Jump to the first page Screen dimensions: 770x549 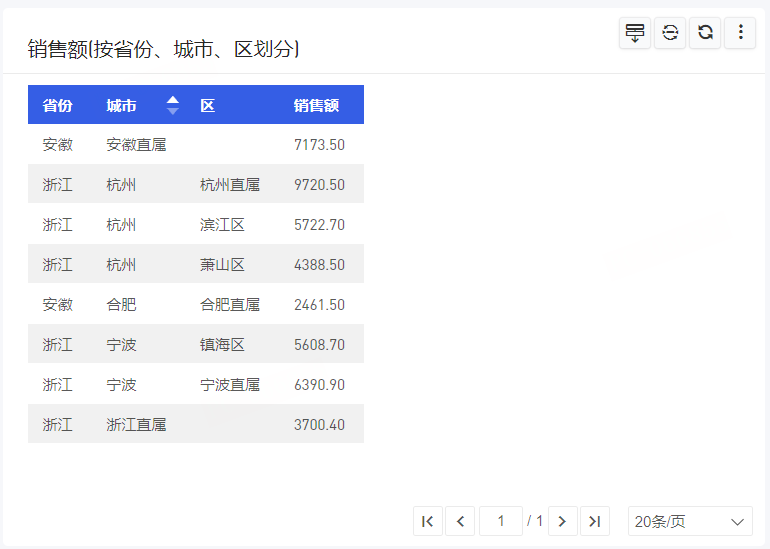point(427,521)
